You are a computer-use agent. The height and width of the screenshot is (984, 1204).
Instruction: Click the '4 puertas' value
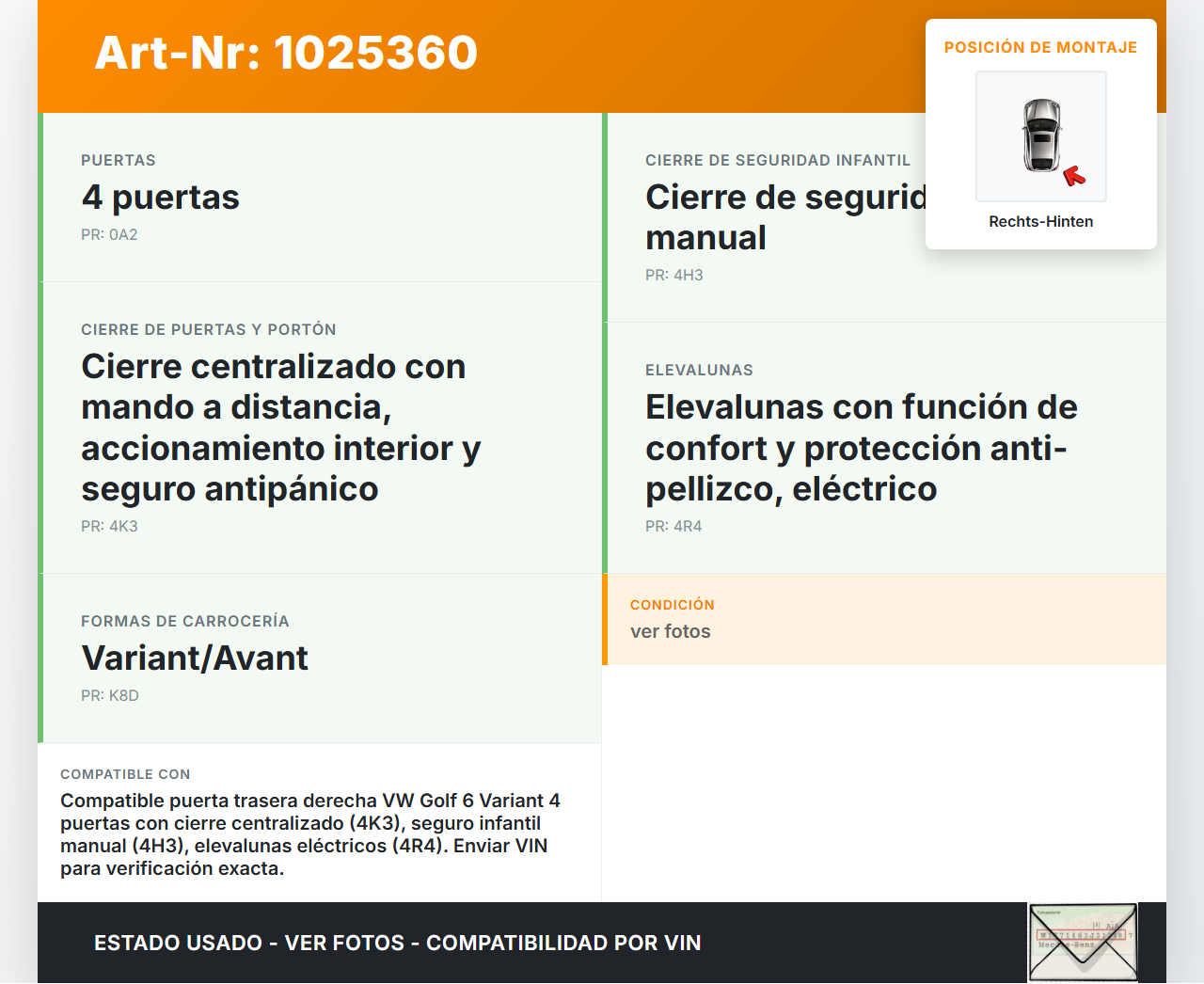161,198
